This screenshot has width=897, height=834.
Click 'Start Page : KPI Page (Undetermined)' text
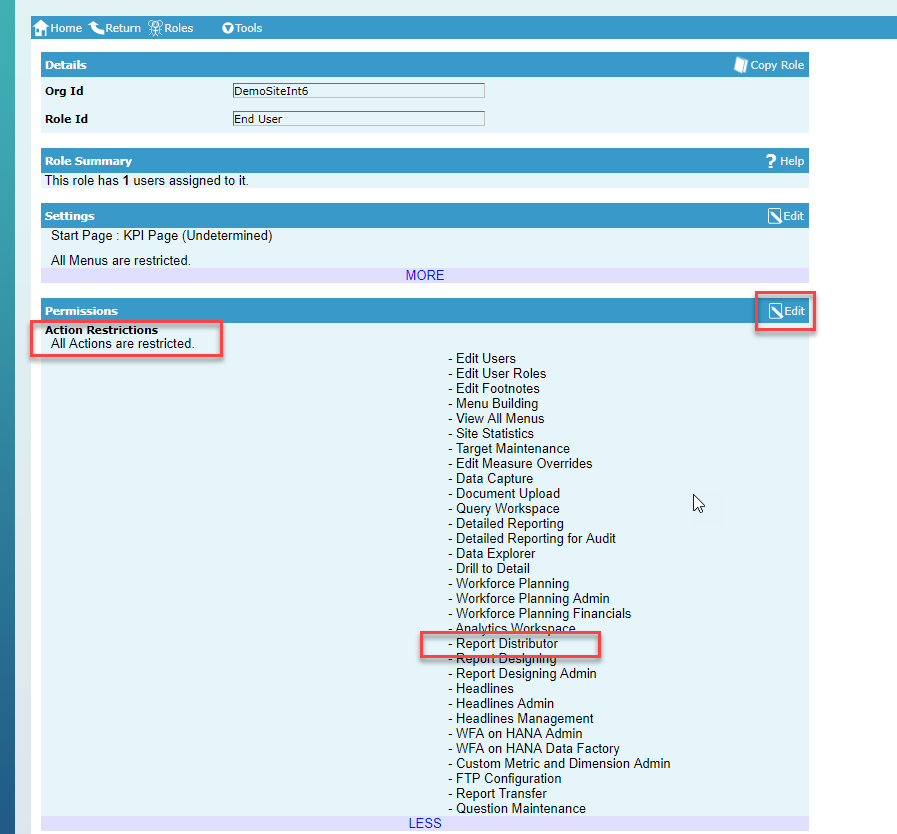pos(161,236)
